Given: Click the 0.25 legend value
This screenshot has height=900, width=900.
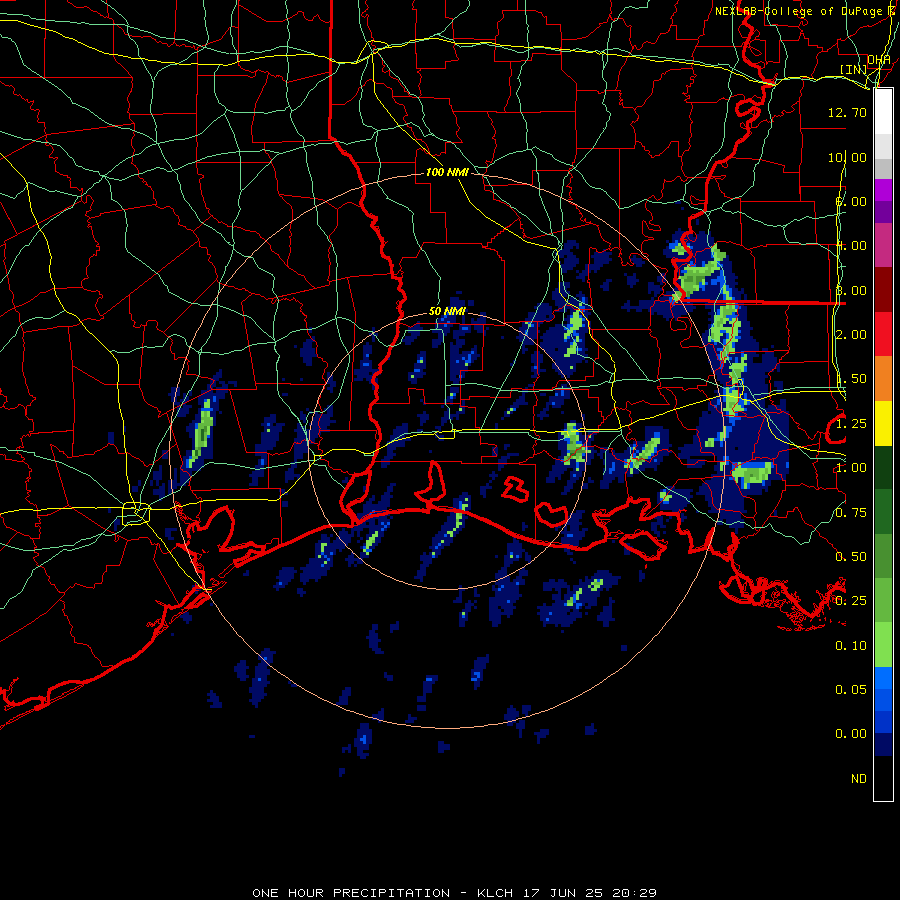Looking at the screenshot, I should [851, 601].
